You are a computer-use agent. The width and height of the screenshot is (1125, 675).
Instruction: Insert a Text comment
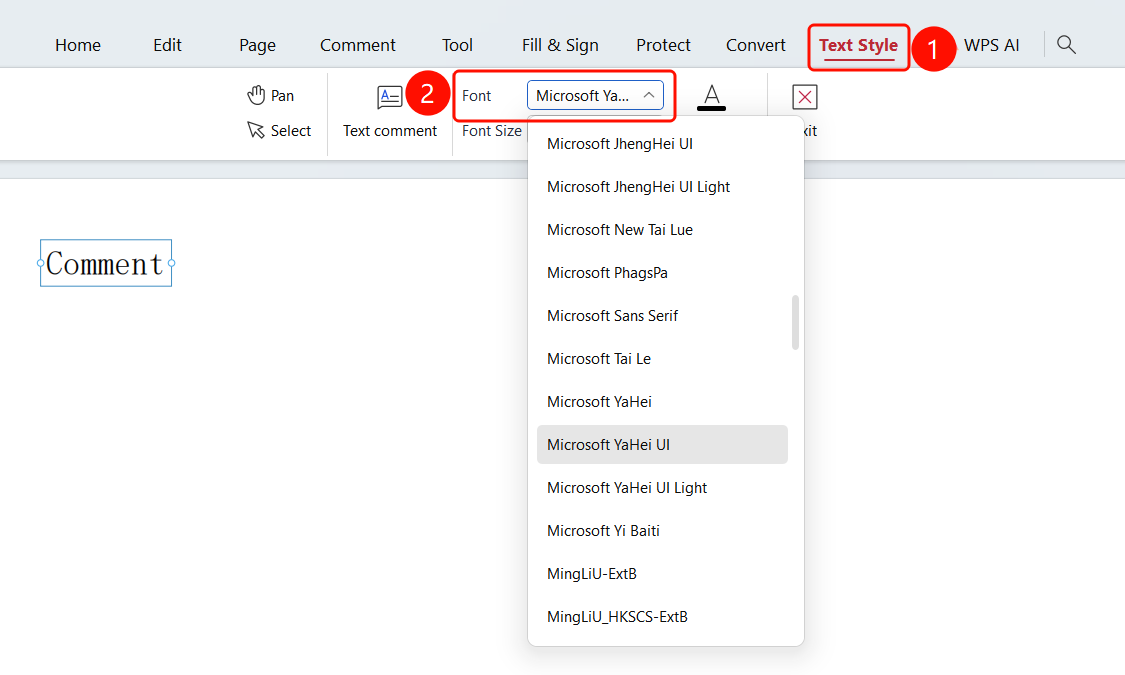pos(390,111)
